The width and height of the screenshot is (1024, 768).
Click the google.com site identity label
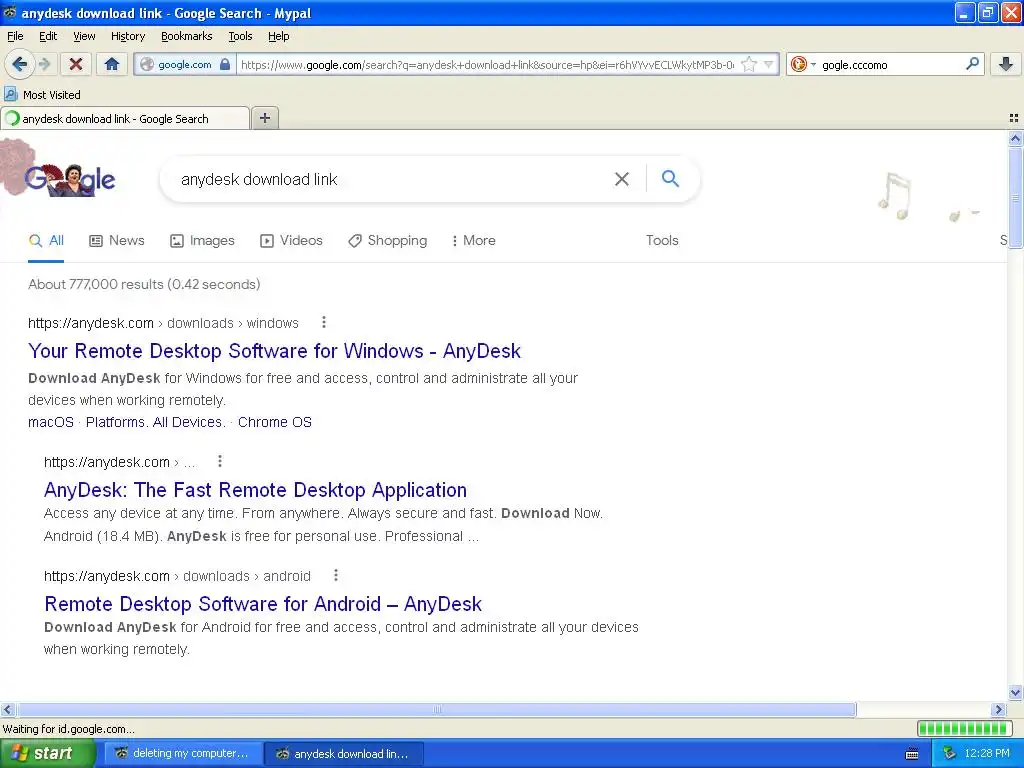point(185,65)
